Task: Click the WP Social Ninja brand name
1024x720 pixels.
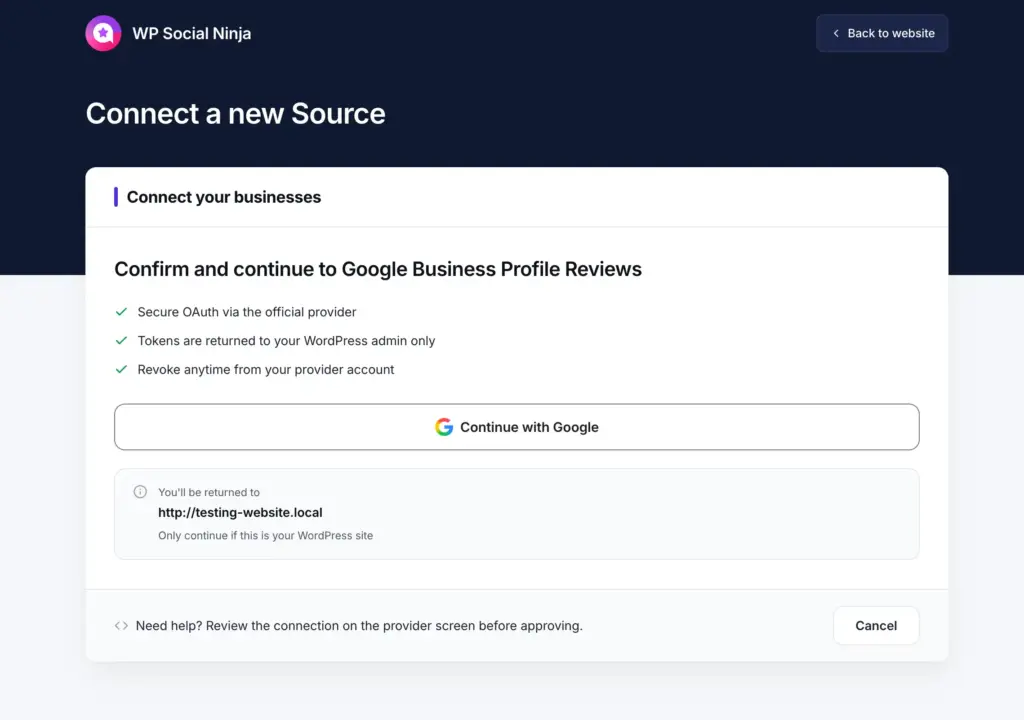Action: (x=191, y=33)
